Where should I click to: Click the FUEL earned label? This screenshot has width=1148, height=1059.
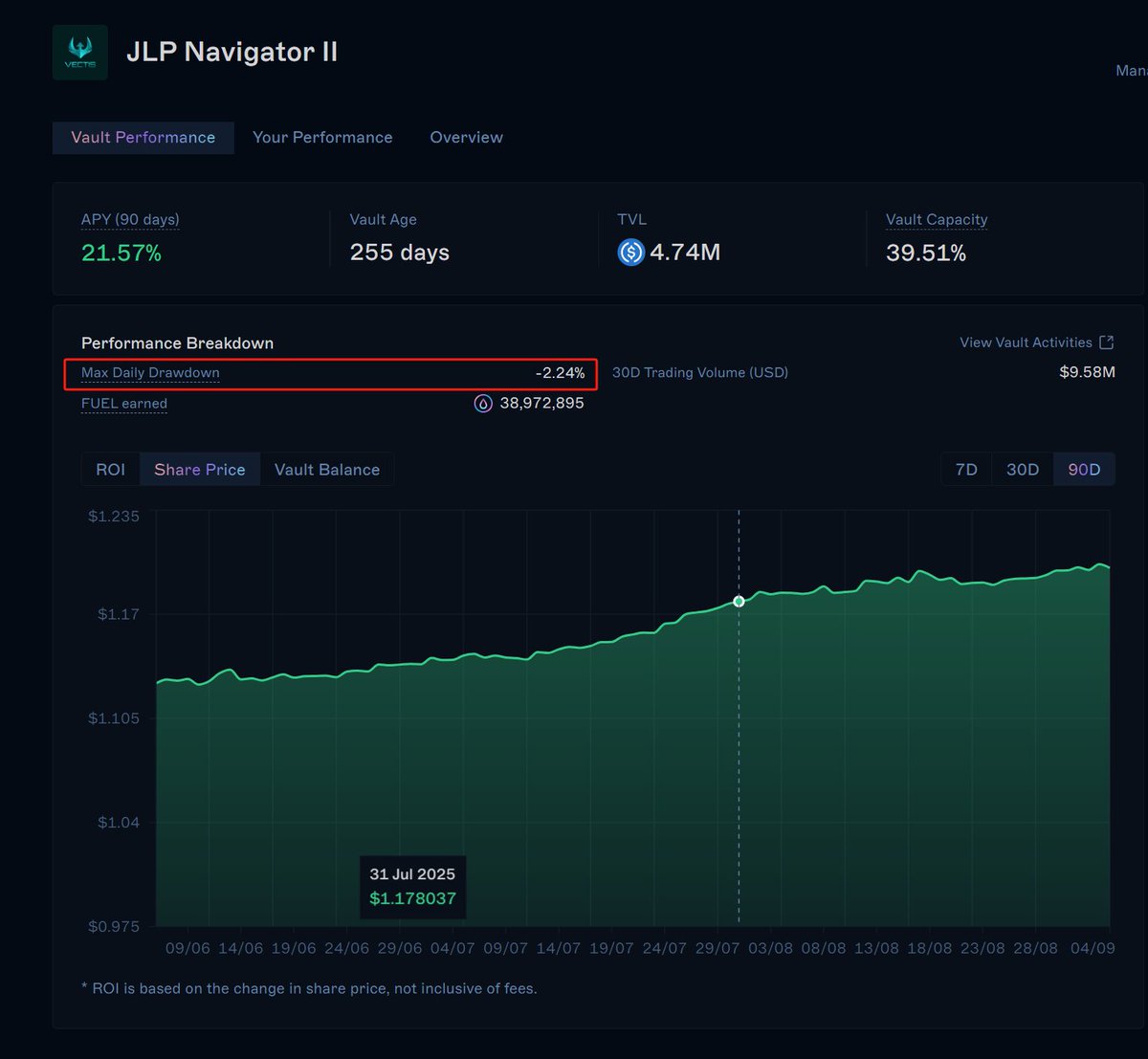pyautogui.click(x=124, y=404)
